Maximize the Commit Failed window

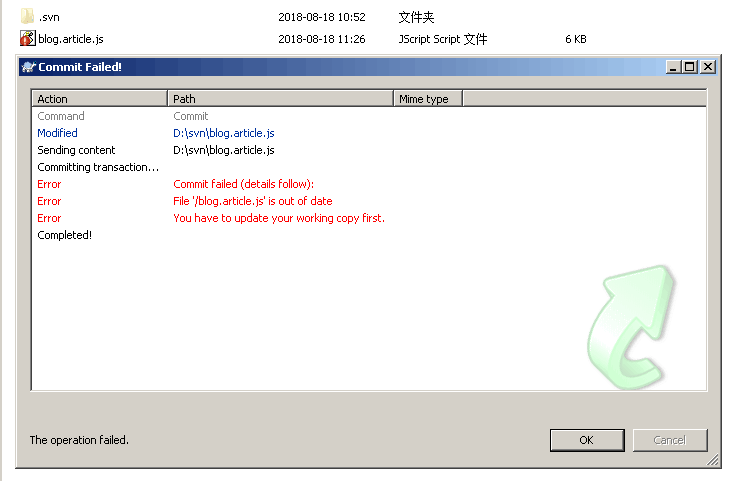pos(690,67)
